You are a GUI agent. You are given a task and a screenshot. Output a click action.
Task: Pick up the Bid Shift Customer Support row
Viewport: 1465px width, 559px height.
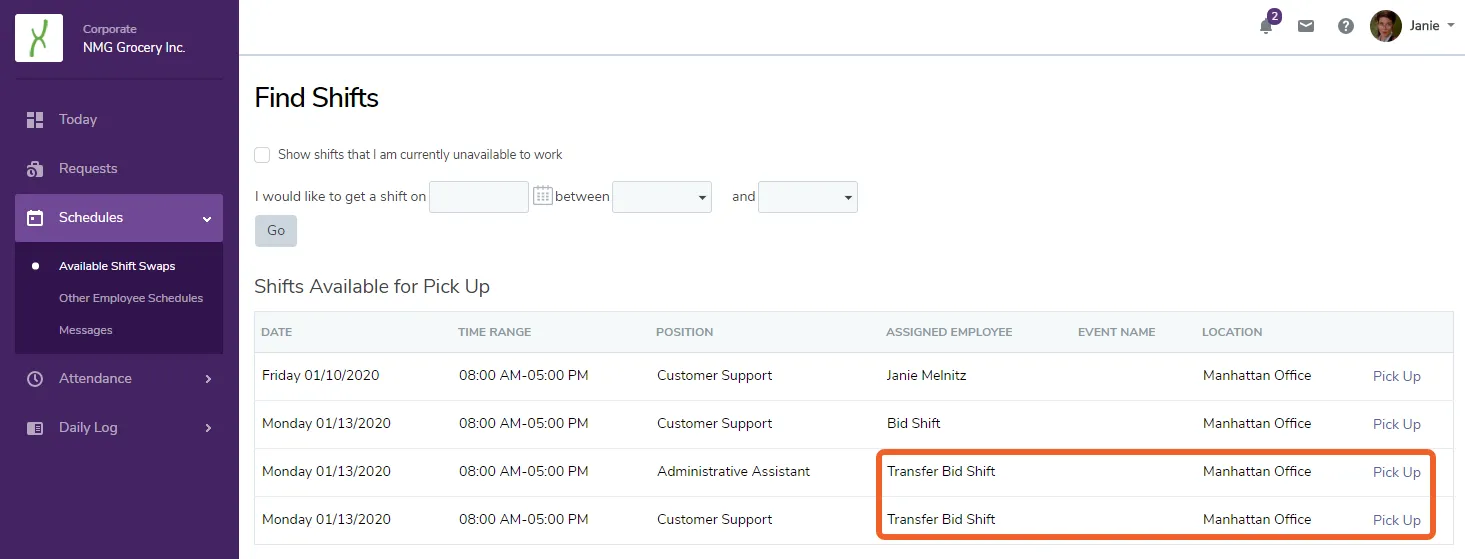(1396, 424)
